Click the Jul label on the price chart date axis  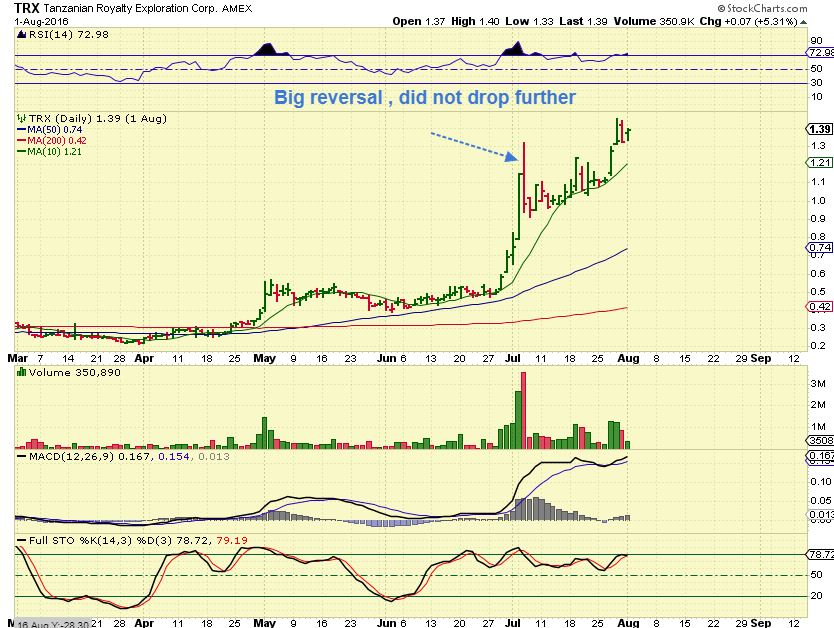coord(513,358)
